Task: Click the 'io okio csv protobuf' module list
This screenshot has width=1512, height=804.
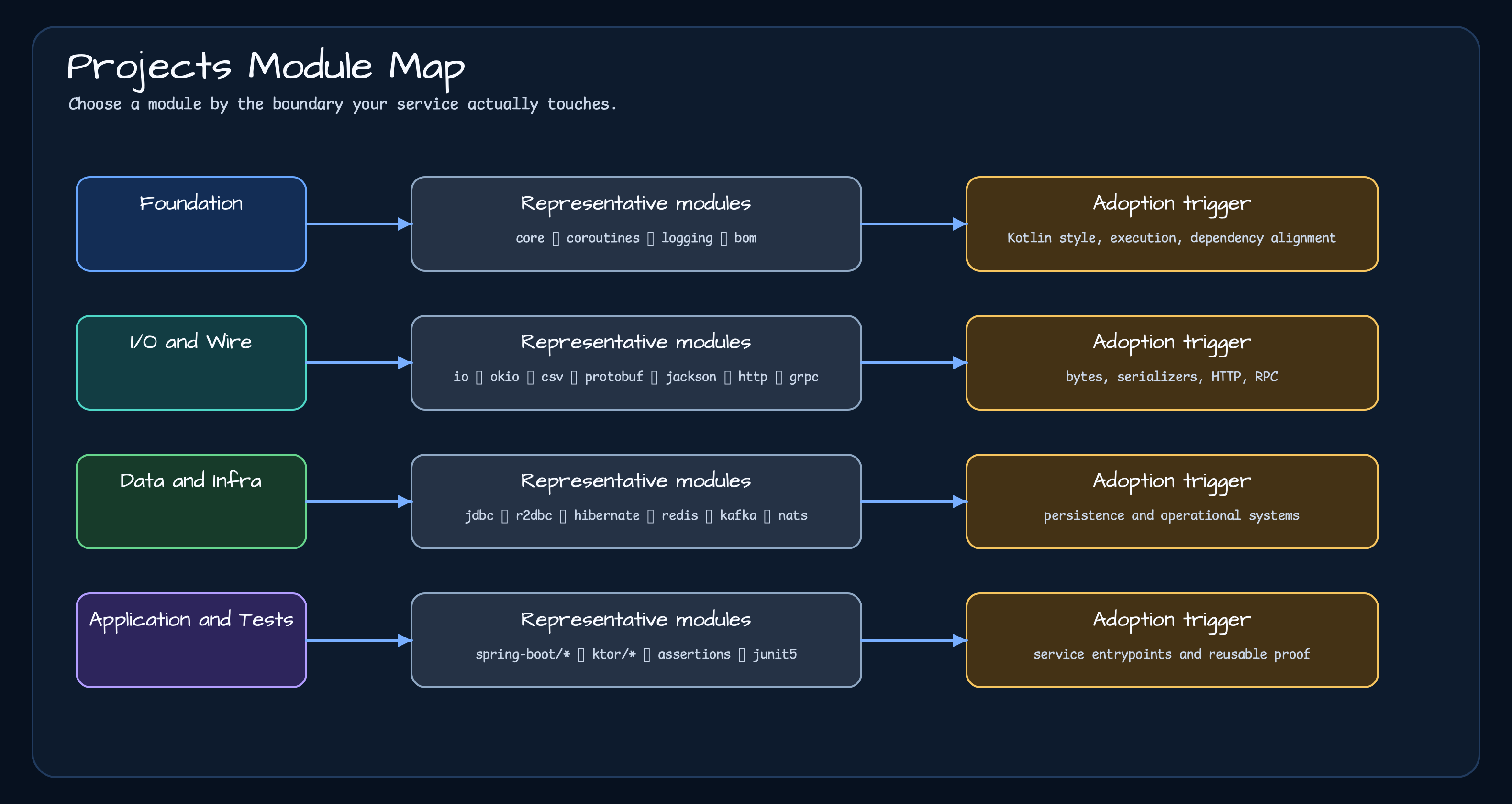Action: coord(636,377)
